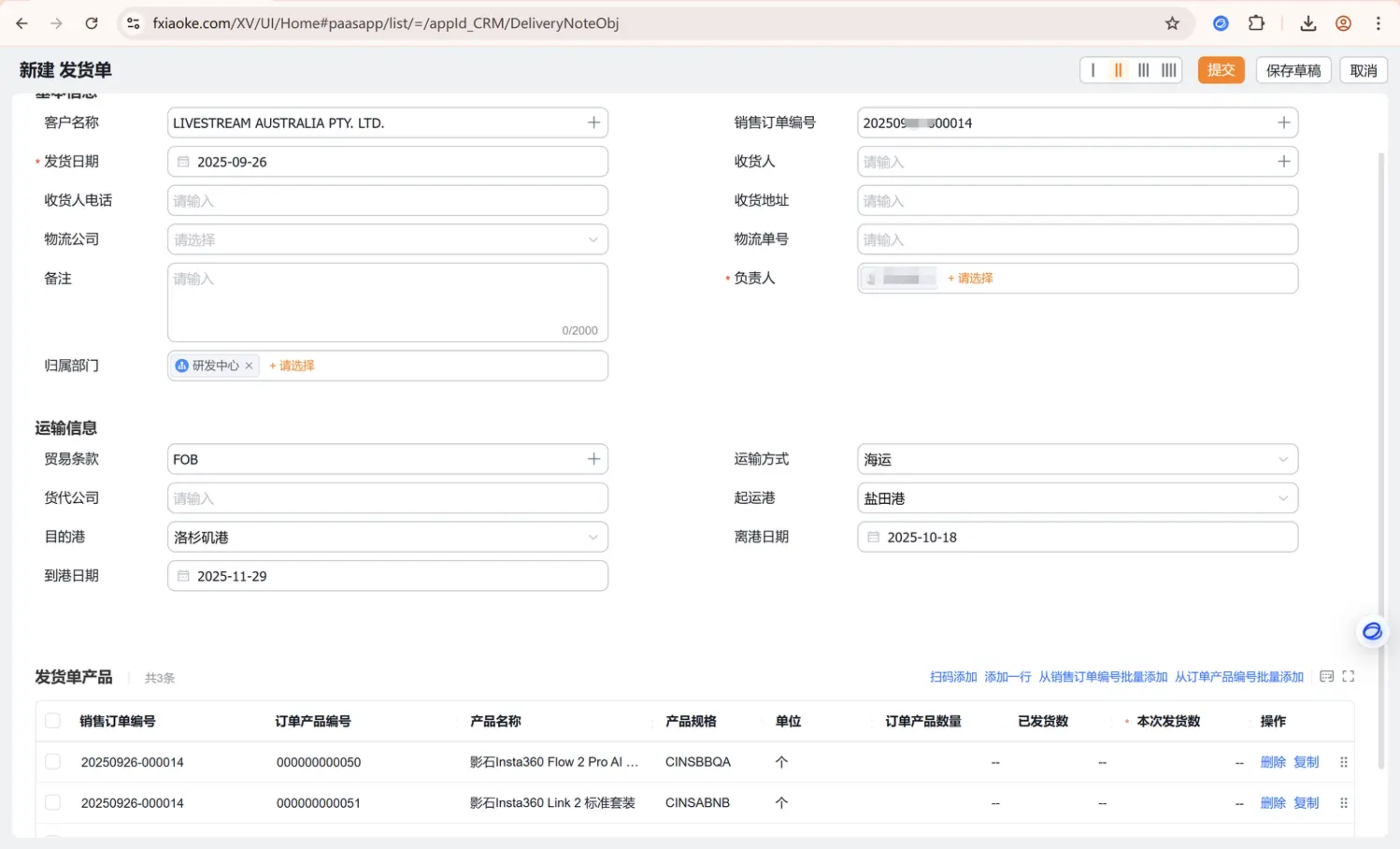1400x849 pixels.
Task: Remove 研发中心 department tag
Action: 249,366
